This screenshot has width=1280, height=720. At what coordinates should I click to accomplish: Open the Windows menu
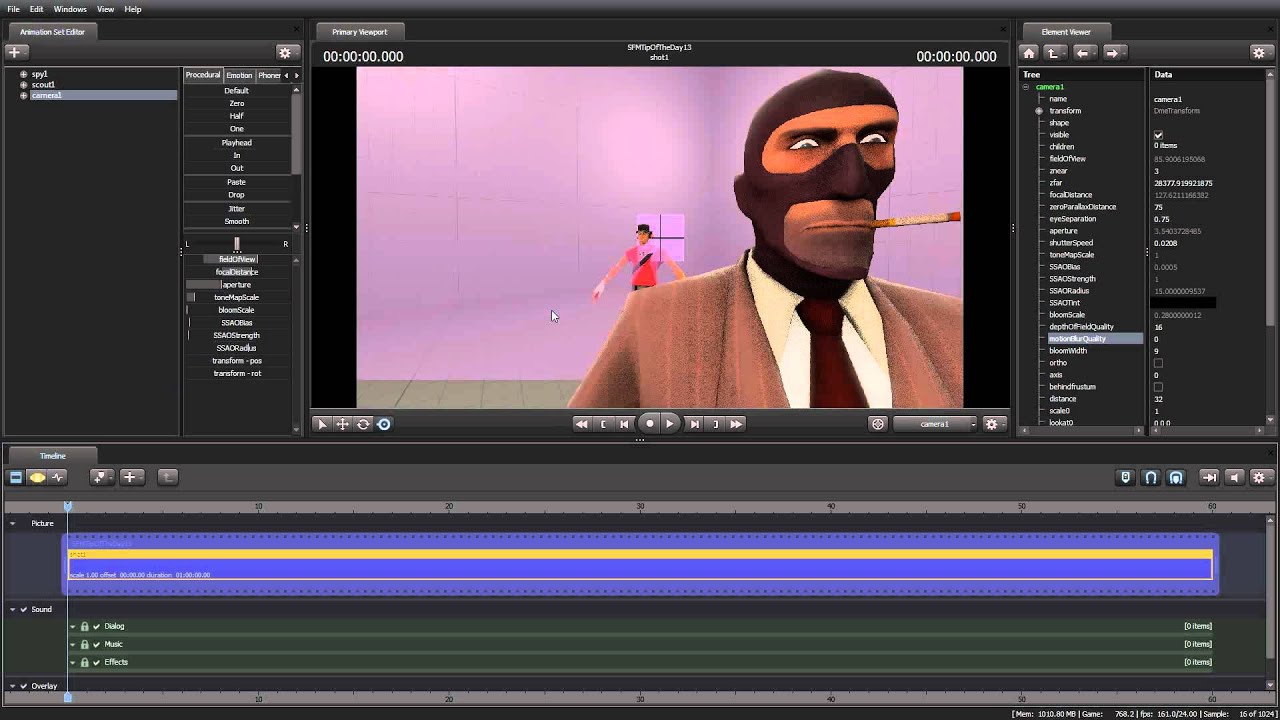pos(70,9)
